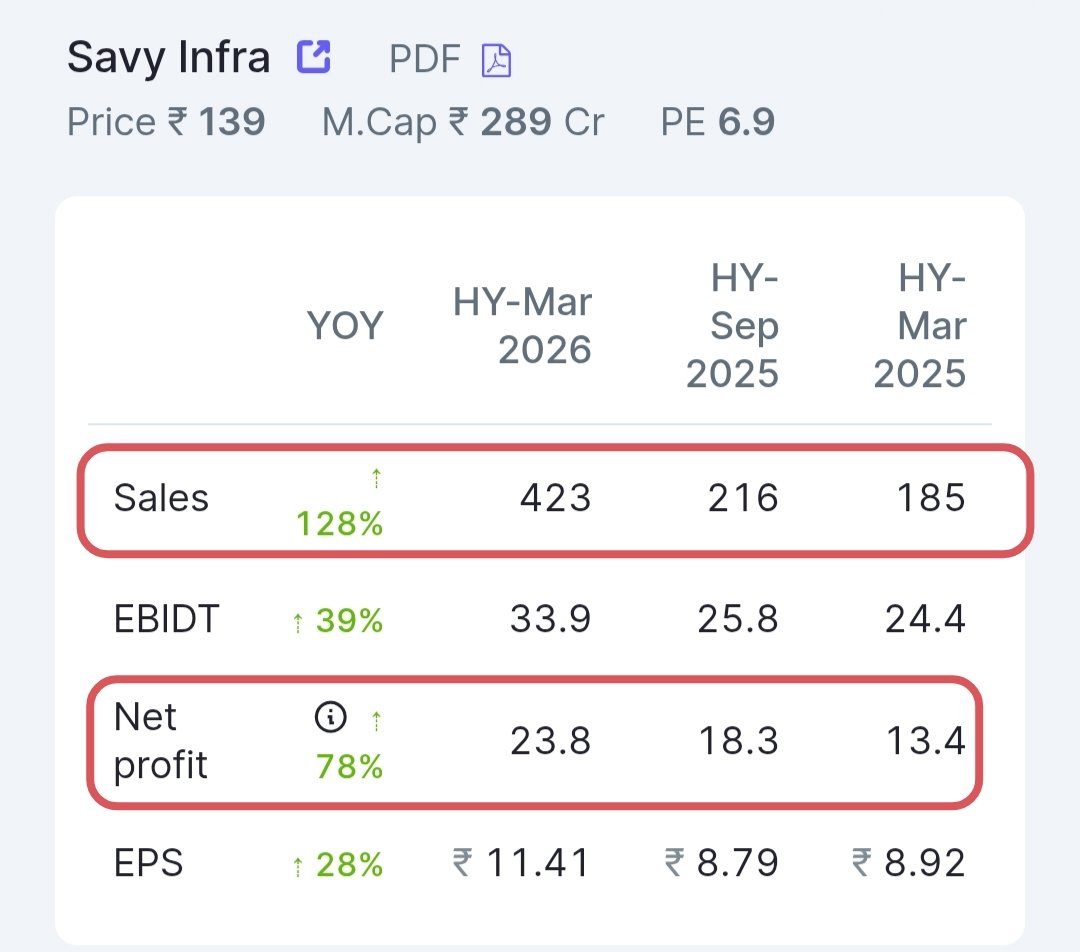
Task: Click the EPS row label
Action: (x=149, y=862)
